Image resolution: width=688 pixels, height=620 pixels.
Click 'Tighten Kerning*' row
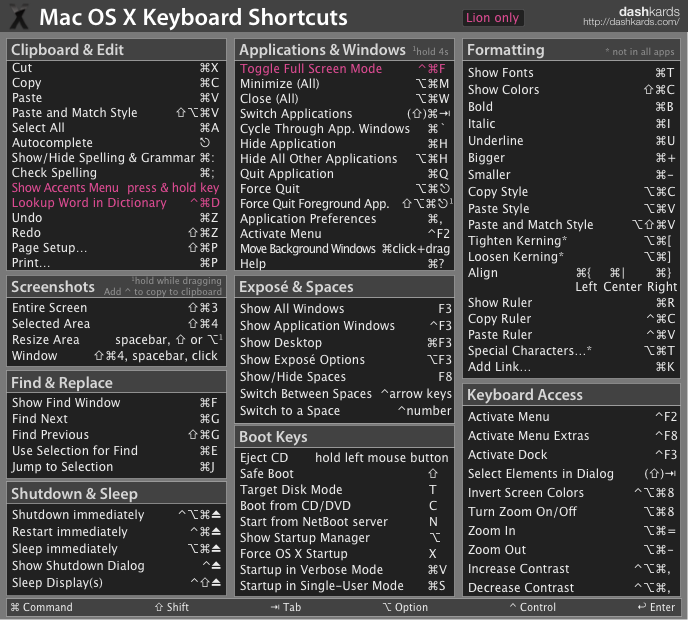pyautogui.click(x=572, y=241)
